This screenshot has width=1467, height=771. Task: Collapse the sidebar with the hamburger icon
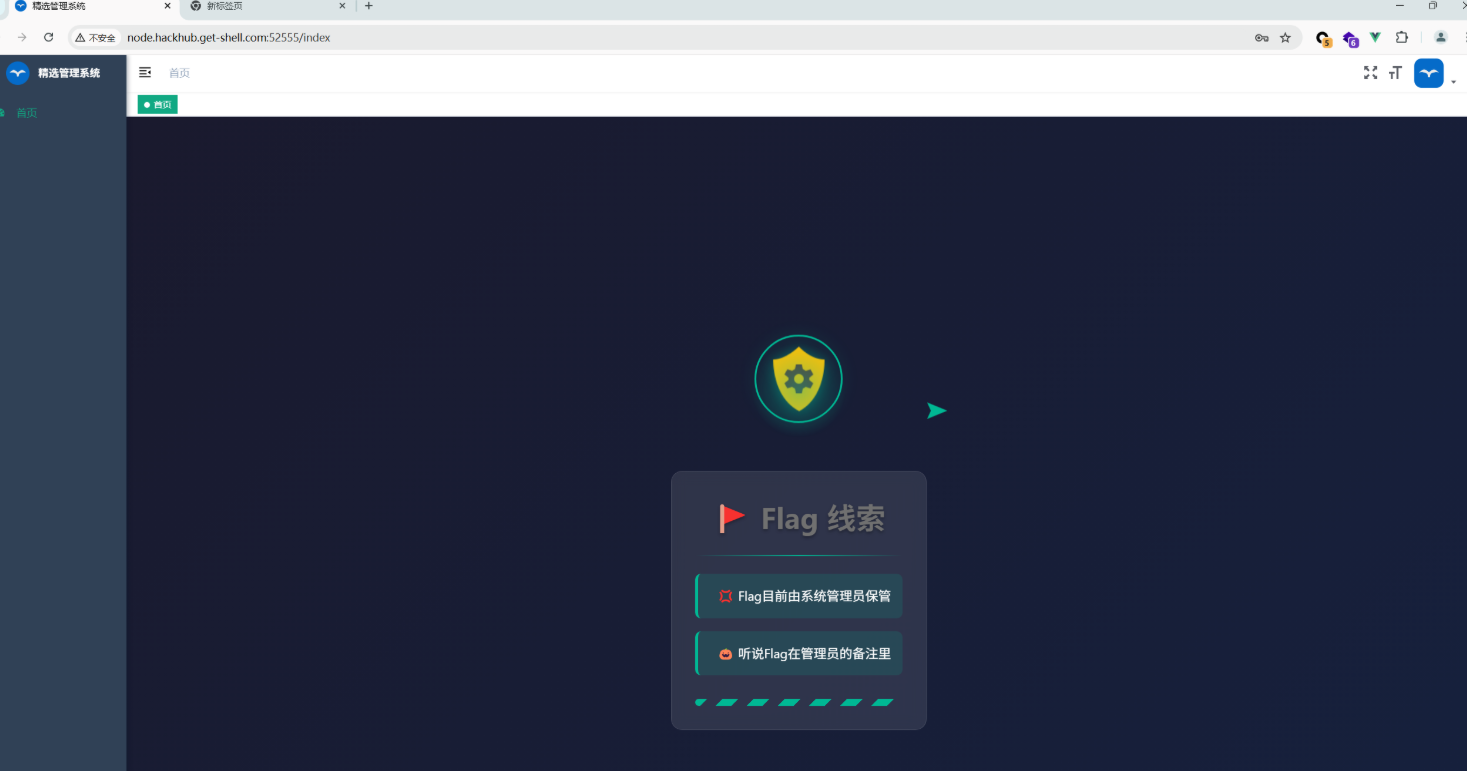[x=145, y=72]
